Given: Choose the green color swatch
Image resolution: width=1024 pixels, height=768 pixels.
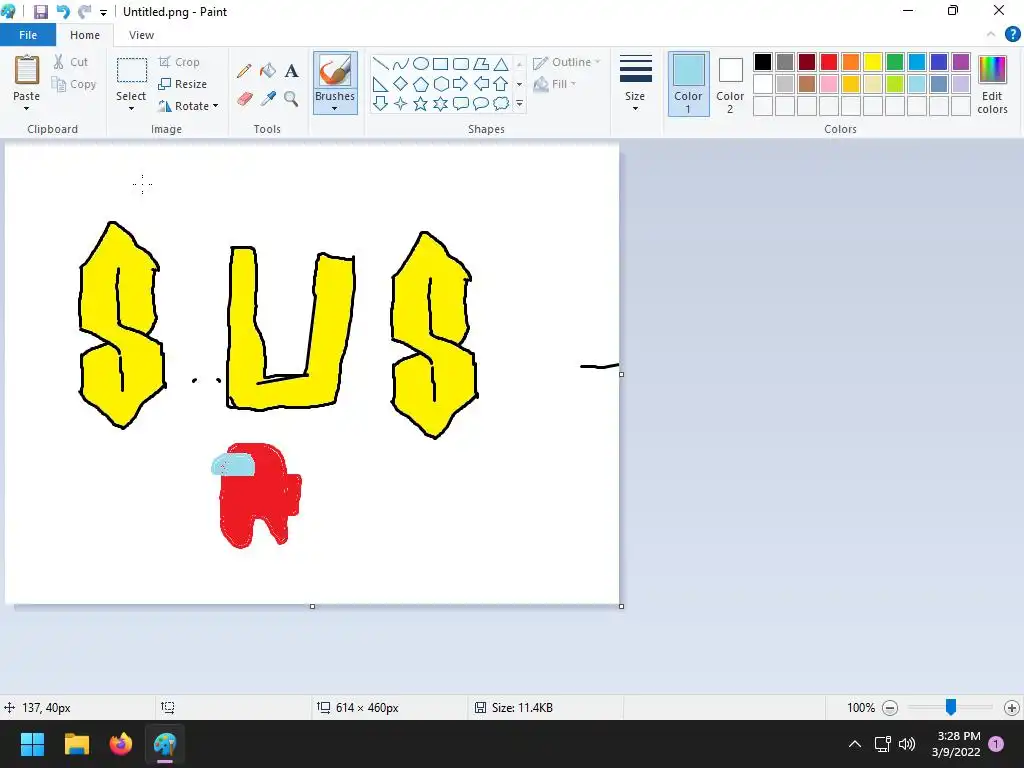Looking at the screenshot, I should (895, 62).
